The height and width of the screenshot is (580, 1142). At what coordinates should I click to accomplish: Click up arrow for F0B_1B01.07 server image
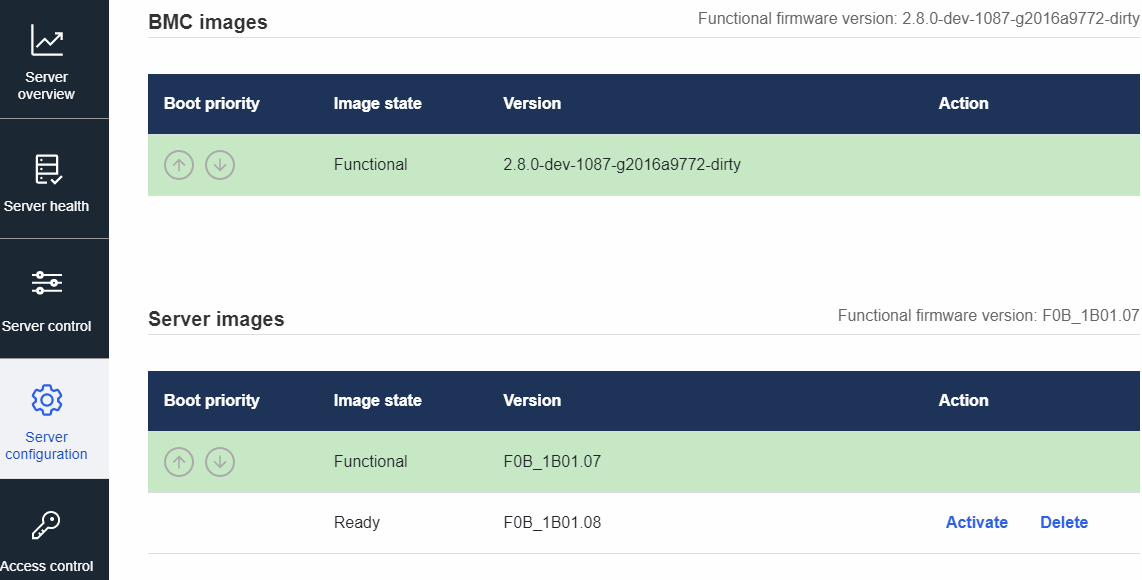pyautogui.click(x=179, y=462)
